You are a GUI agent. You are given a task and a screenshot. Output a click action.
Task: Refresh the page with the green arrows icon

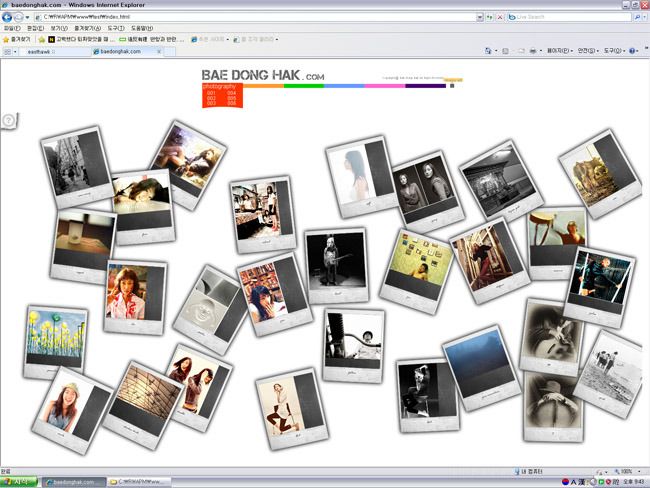point(490,17)
